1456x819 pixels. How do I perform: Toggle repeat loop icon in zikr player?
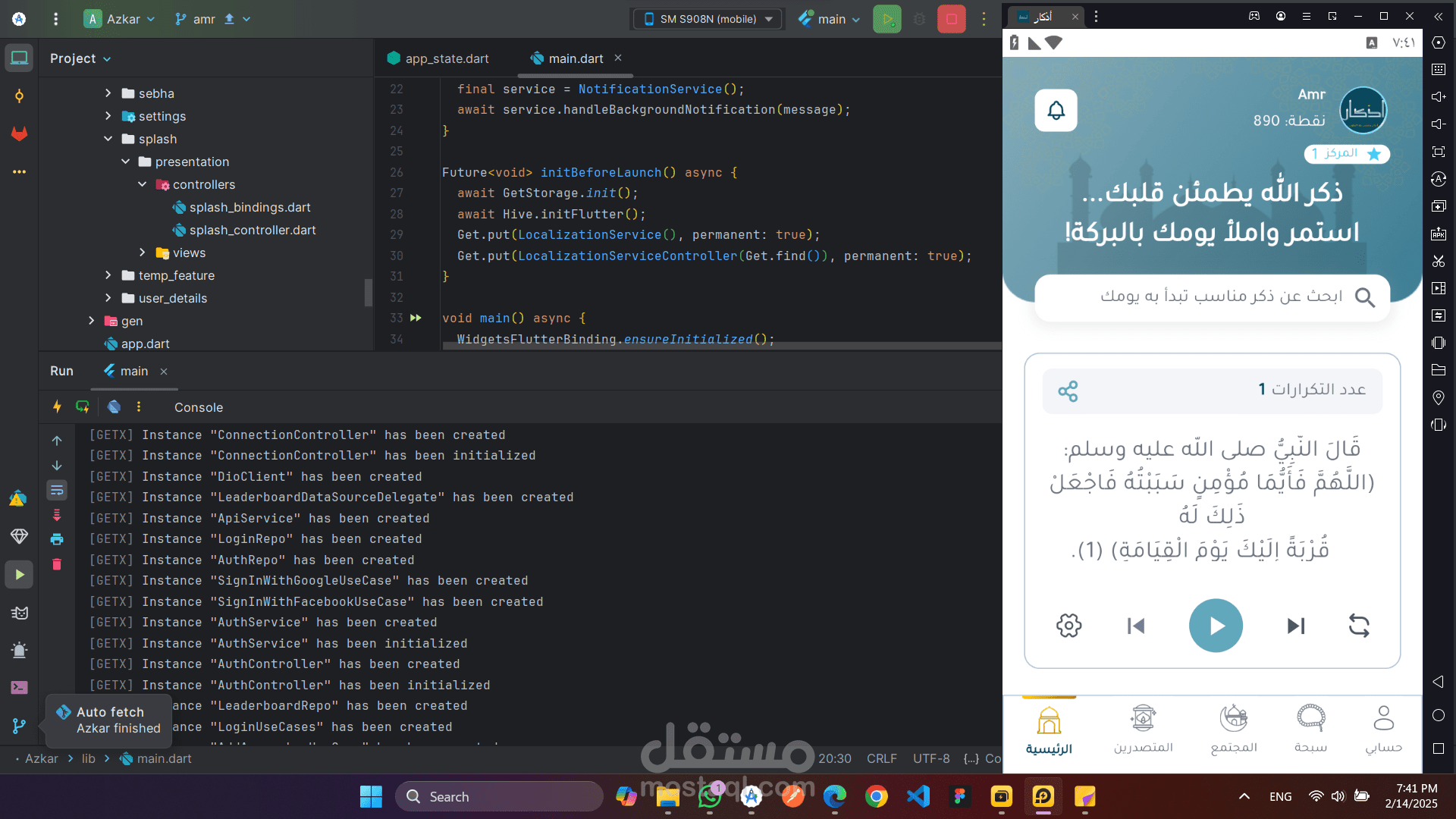[x=1359, y=626]
